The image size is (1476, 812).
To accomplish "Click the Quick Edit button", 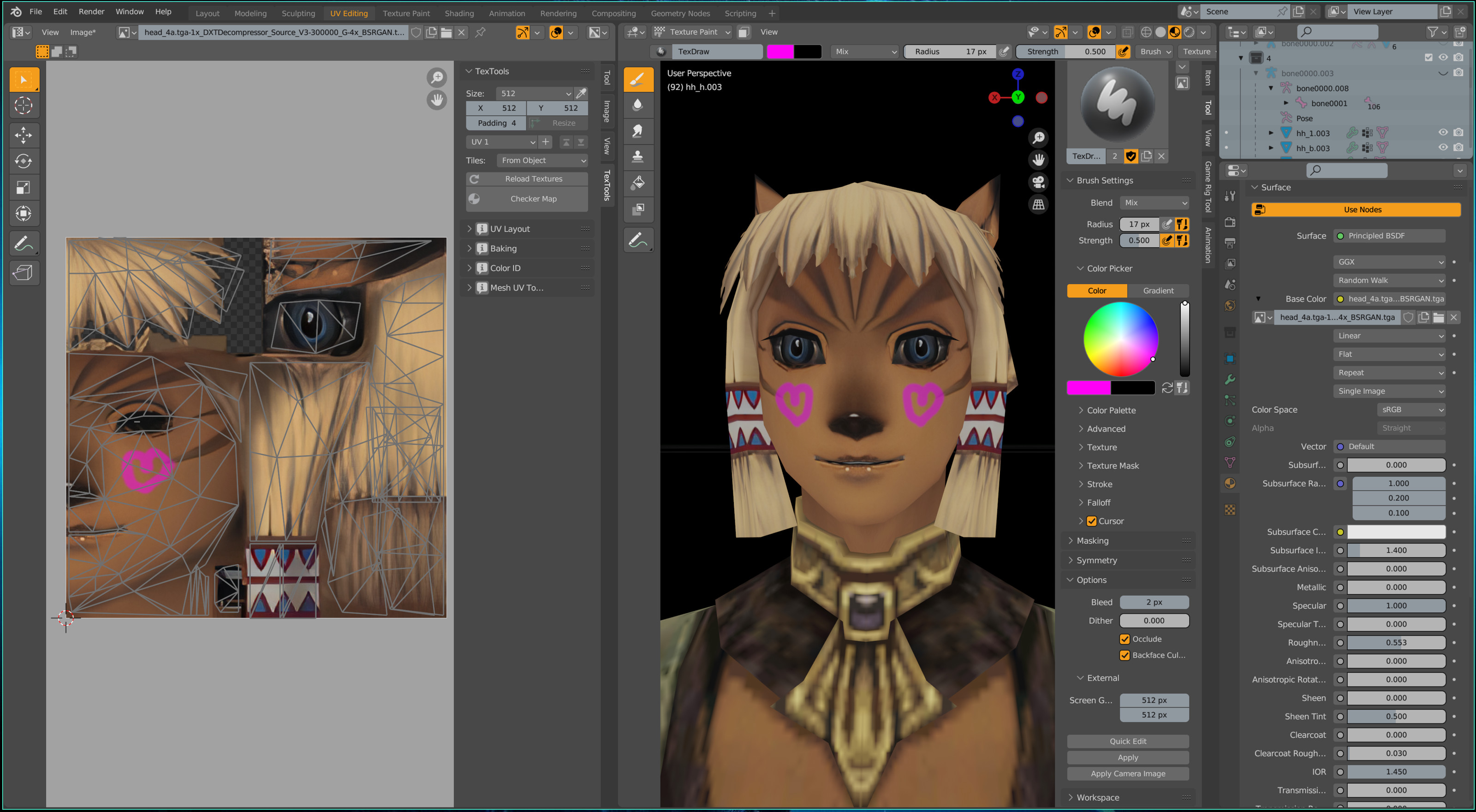I will [x=1128, y=741].
